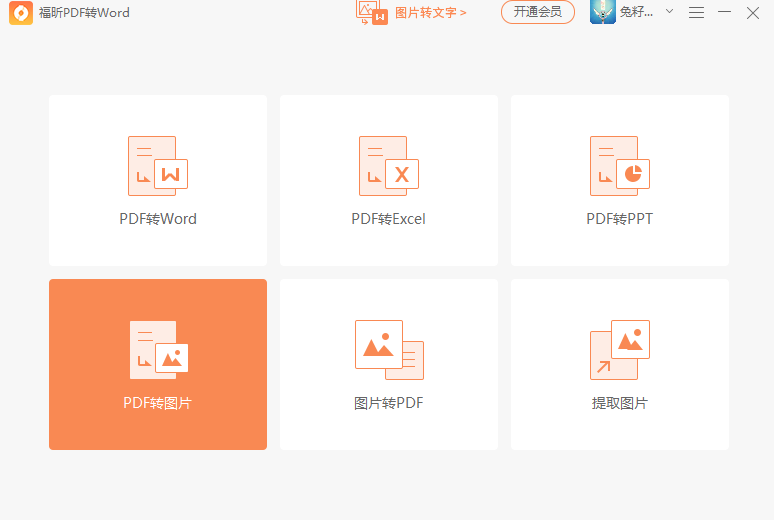Click the 图片转PDF label text
Image resolution: width=774 pixels, height=520 pixels.
(x=388, y=403)
